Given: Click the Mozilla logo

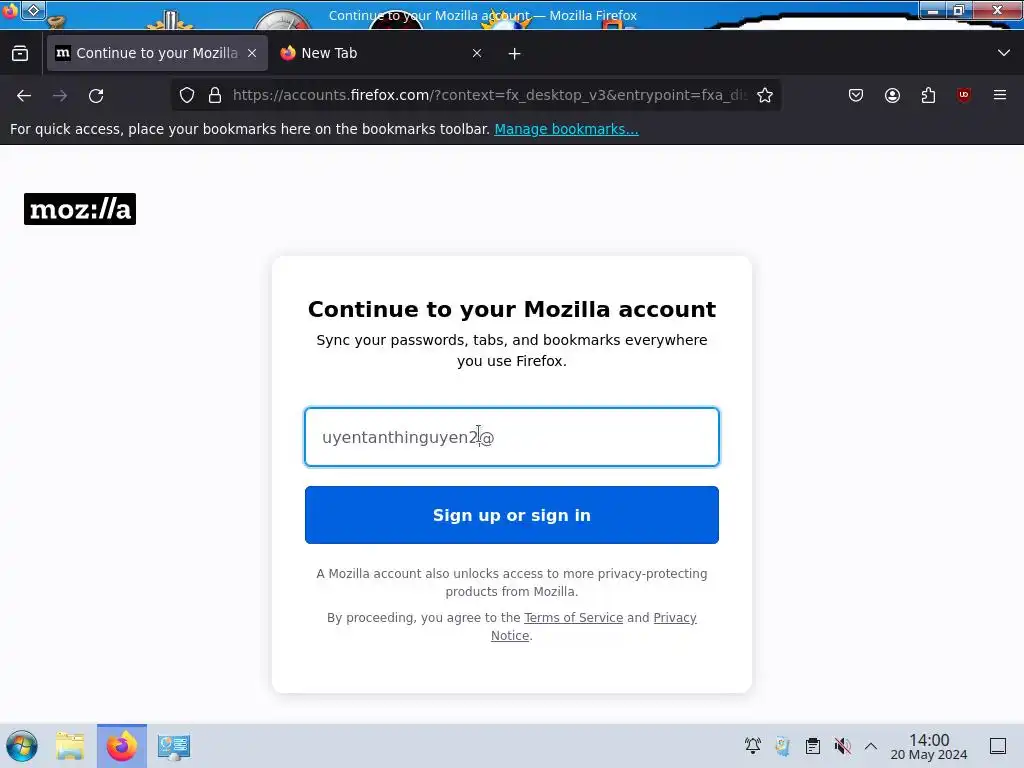Looking at the screenshot, I should [x=80, y=209].
